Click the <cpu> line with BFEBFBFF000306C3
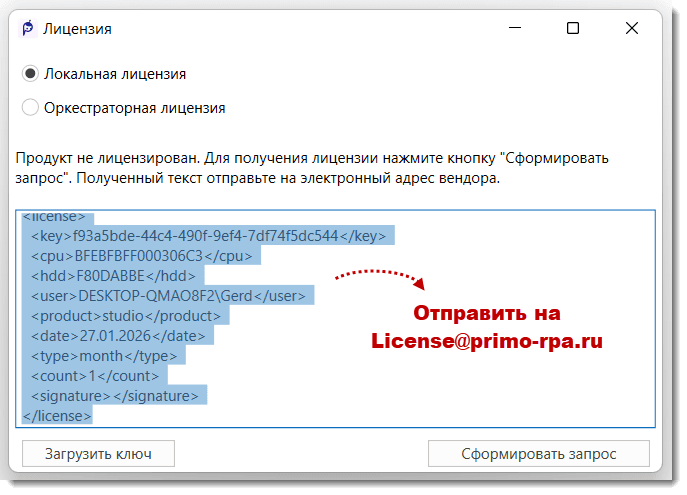 coord(145,256)
